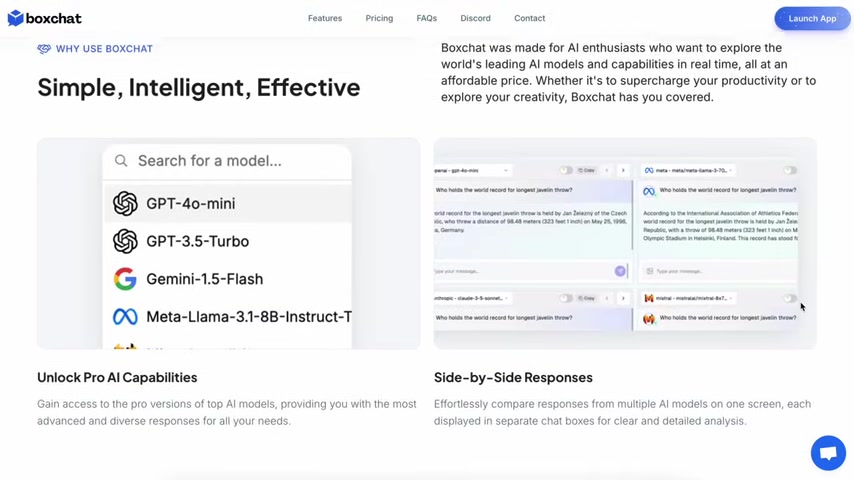The height and width of the screenshot is (480, 854).
Task: Click the Side-by-Side Responses heading
Action: 513,378
